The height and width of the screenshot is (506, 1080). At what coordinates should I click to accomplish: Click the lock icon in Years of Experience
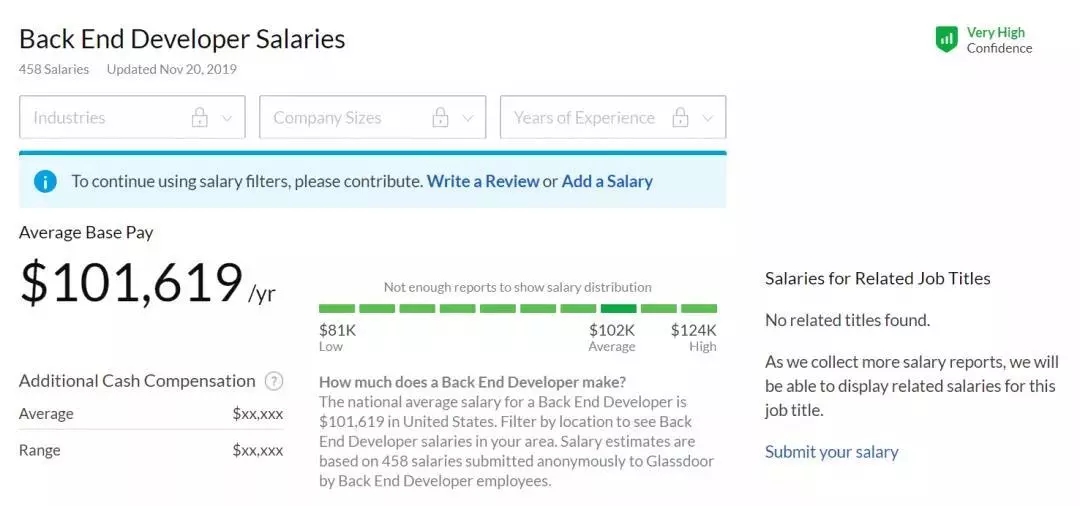click(x=680, y=118)
